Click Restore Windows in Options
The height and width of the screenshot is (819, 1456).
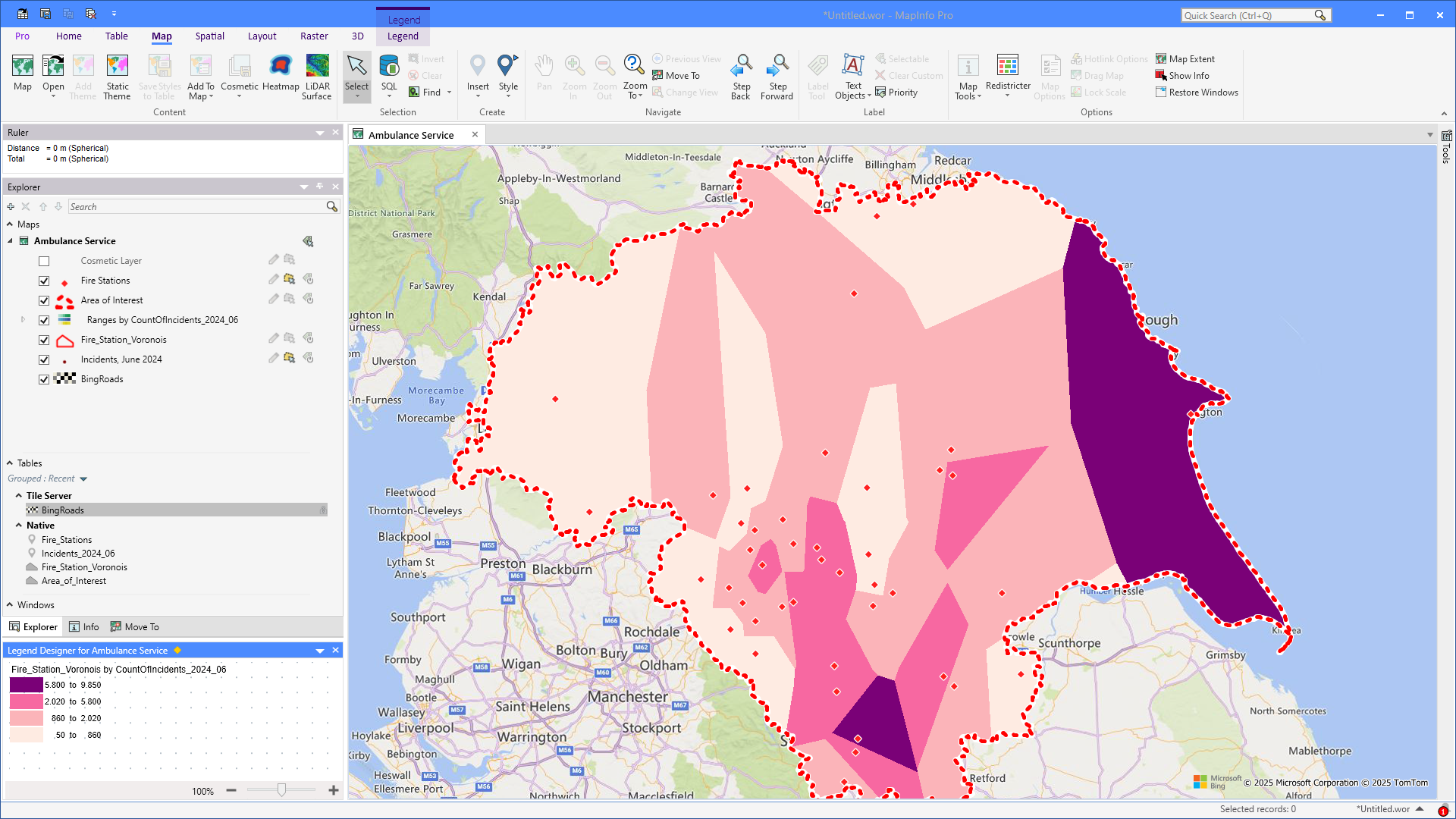point(1196,93)
